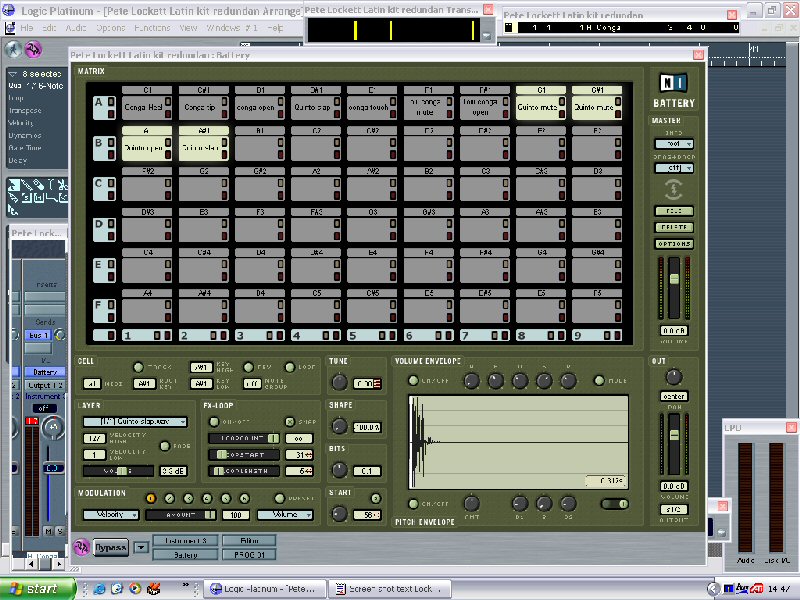Image resolution: width=800 pixels, height=600 pixels.
Task: Toggle the FX-Loop On/Off switch
Action: pyautogui.click(x=215, y=422)
